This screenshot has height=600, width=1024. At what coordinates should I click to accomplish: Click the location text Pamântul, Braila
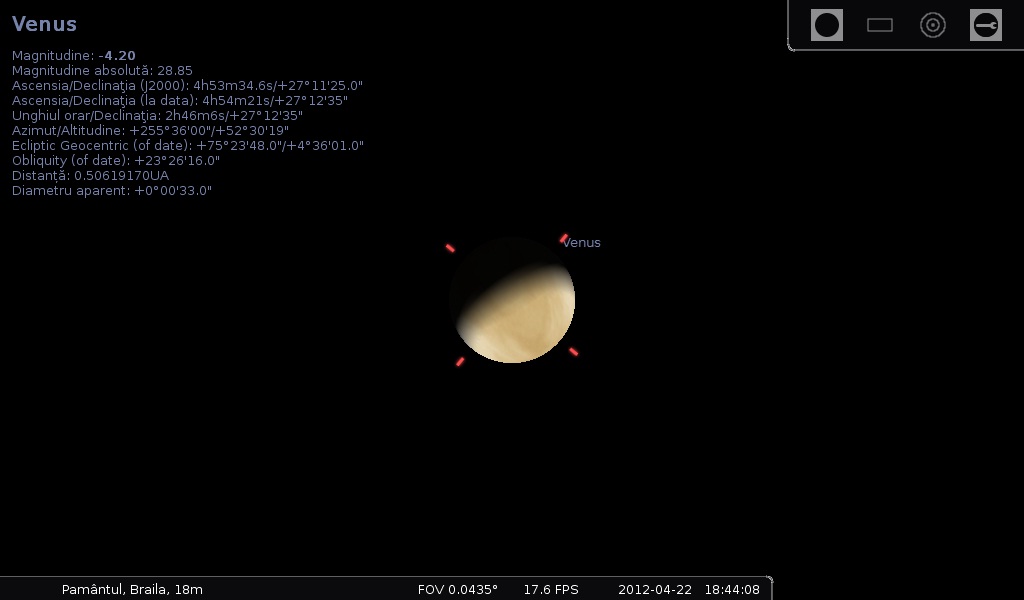pyautogui.click(x=132, y=589)
